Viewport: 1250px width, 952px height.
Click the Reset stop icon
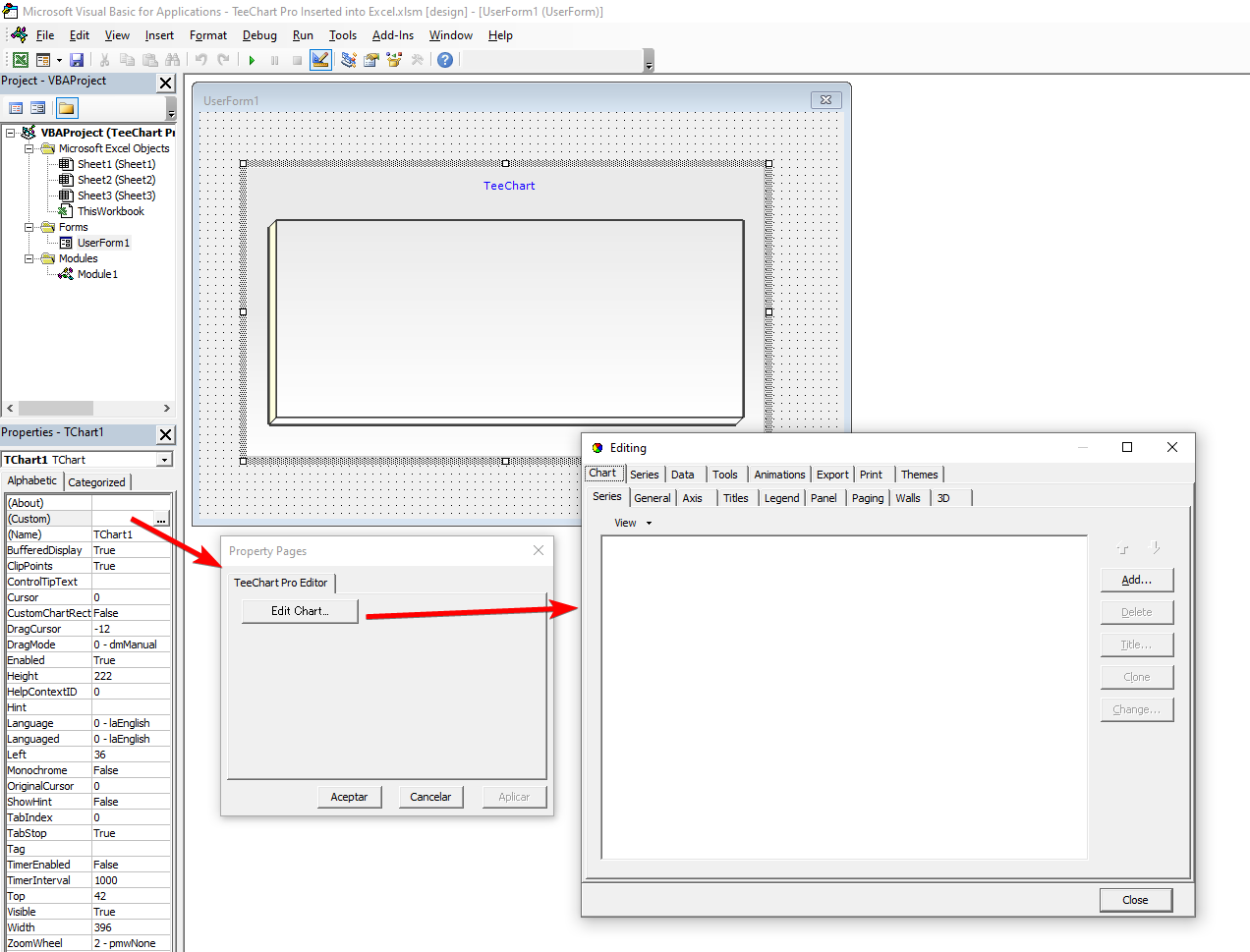pos(297,60)
